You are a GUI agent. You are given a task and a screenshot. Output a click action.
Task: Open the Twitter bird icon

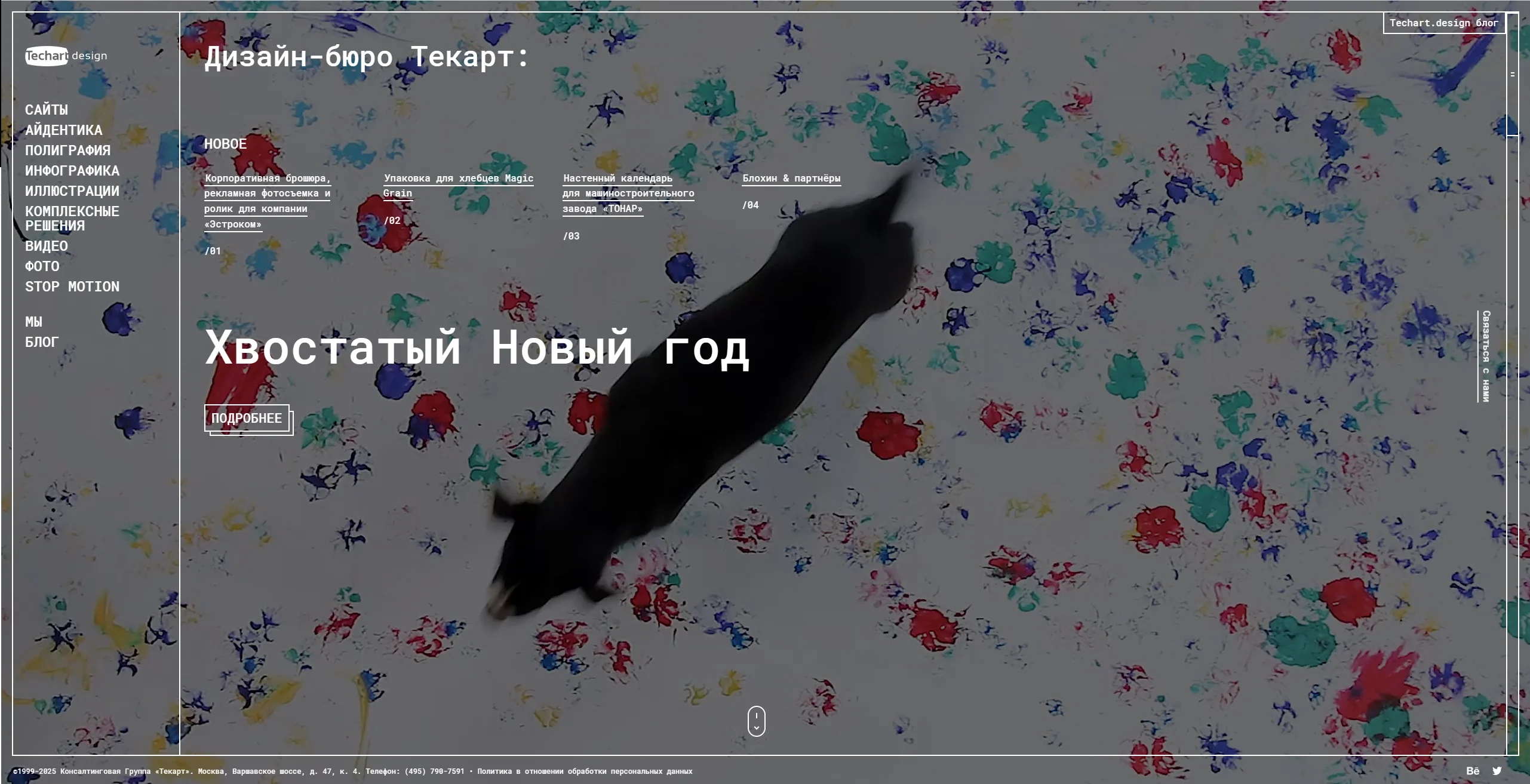pos(1497,771)
